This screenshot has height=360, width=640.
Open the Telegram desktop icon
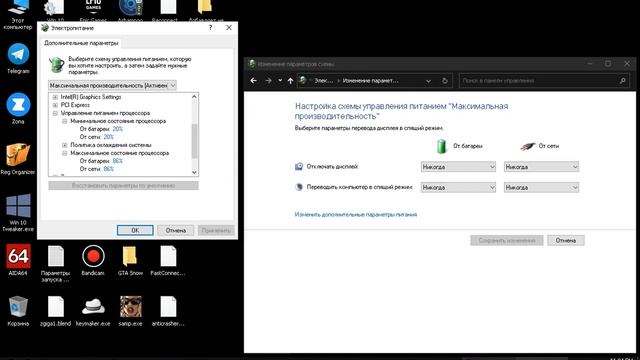[18, 59]
